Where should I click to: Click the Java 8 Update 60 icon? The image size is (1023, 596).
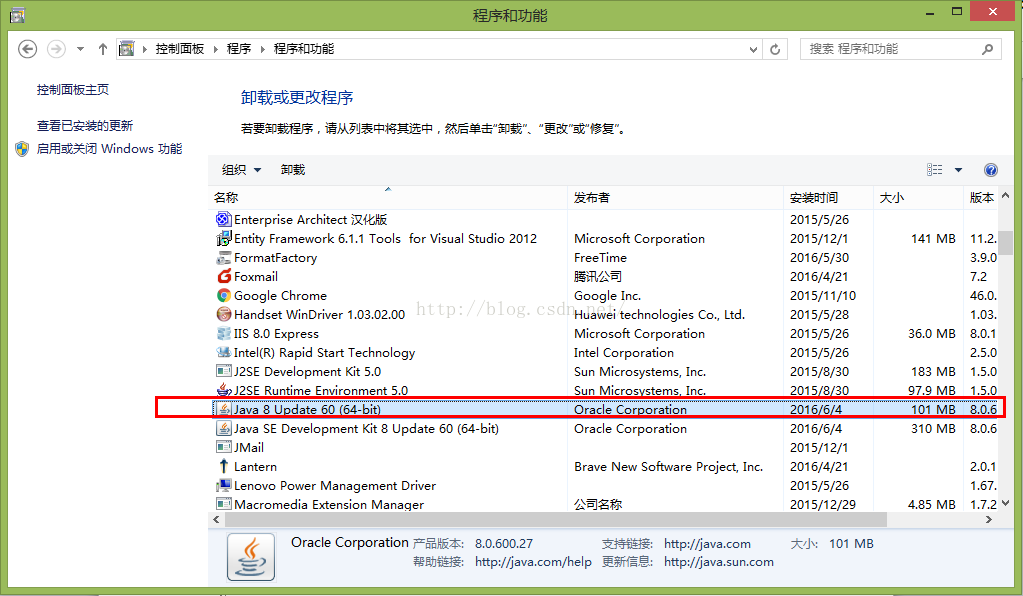pyautogui.click(x=223, y=409)
